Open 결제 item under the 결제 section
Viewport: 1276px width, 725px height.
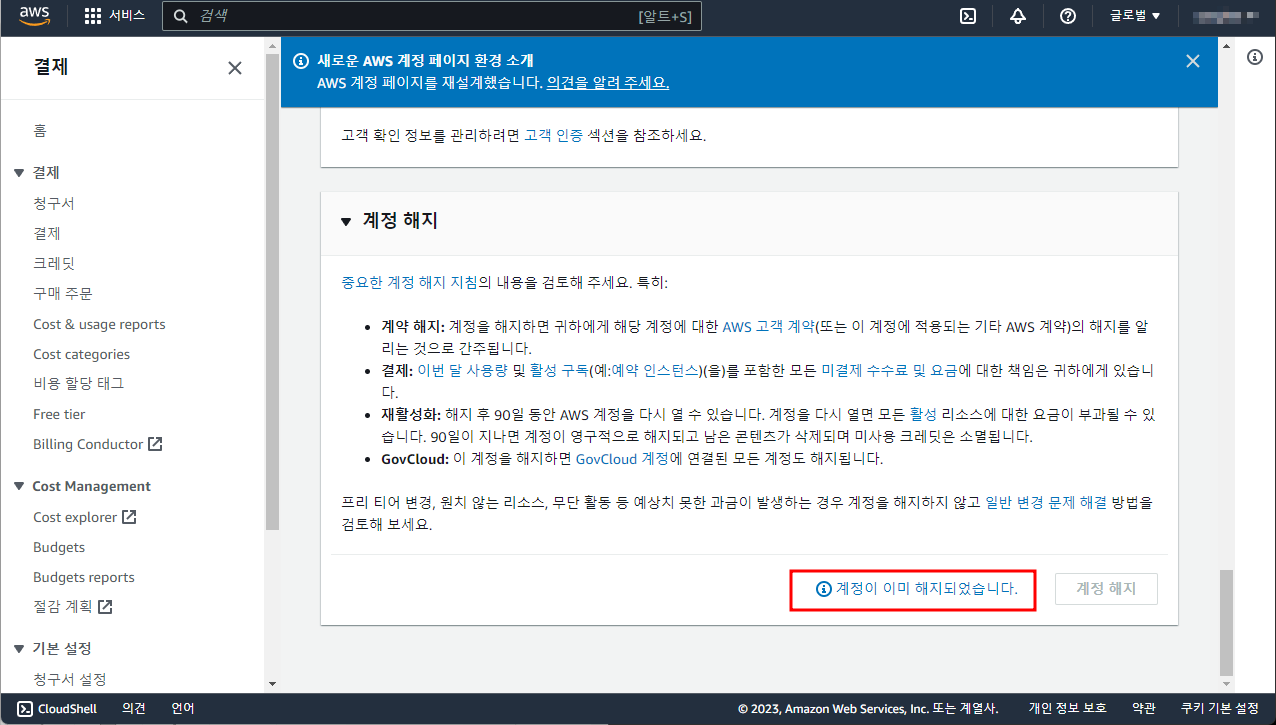(47, 233)
